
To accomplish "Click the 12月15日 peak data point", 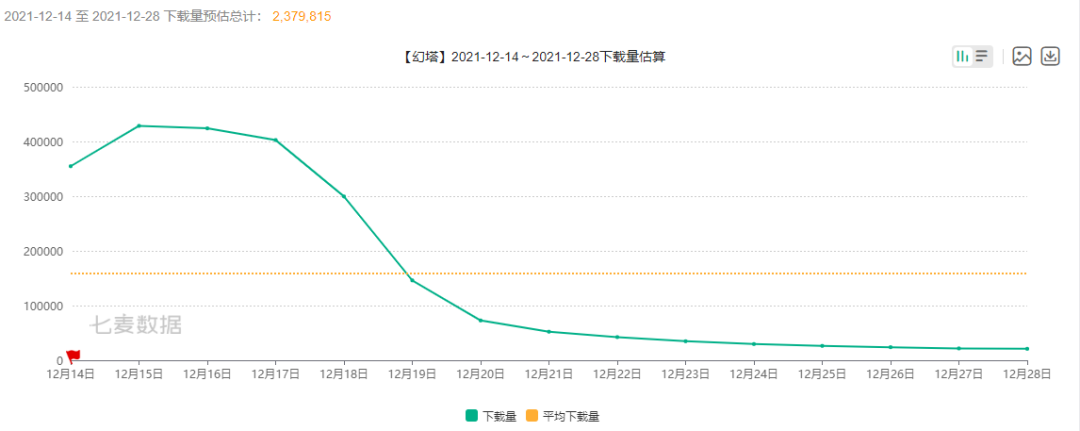I will click(139, 126).
